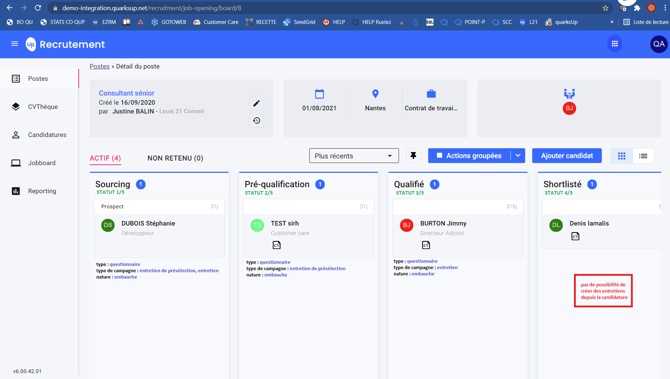Go back in browser history
Screen dimensions: 670x379
[x=9, y=8]
